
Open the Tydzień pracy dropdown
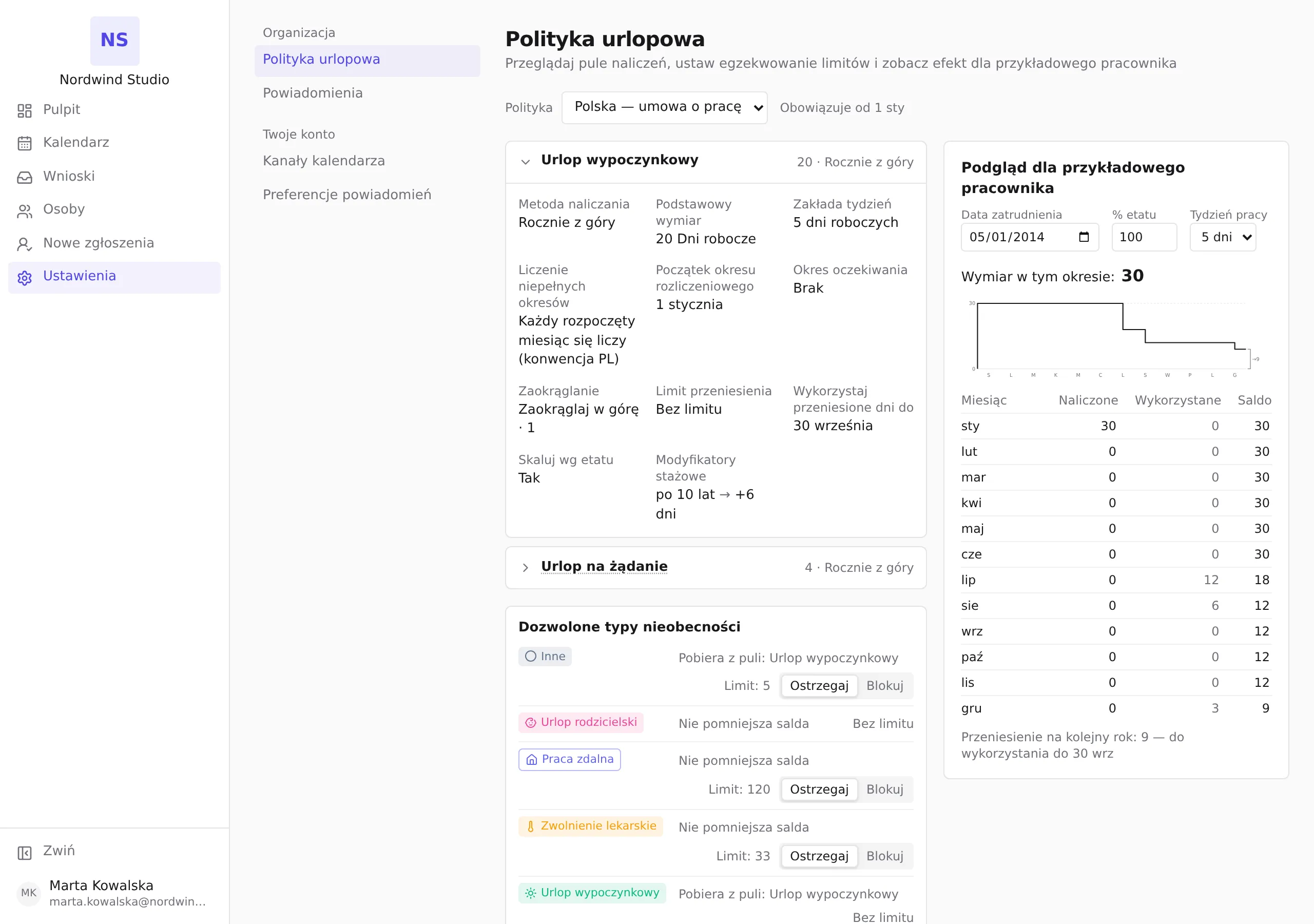tap(1223, 237)
